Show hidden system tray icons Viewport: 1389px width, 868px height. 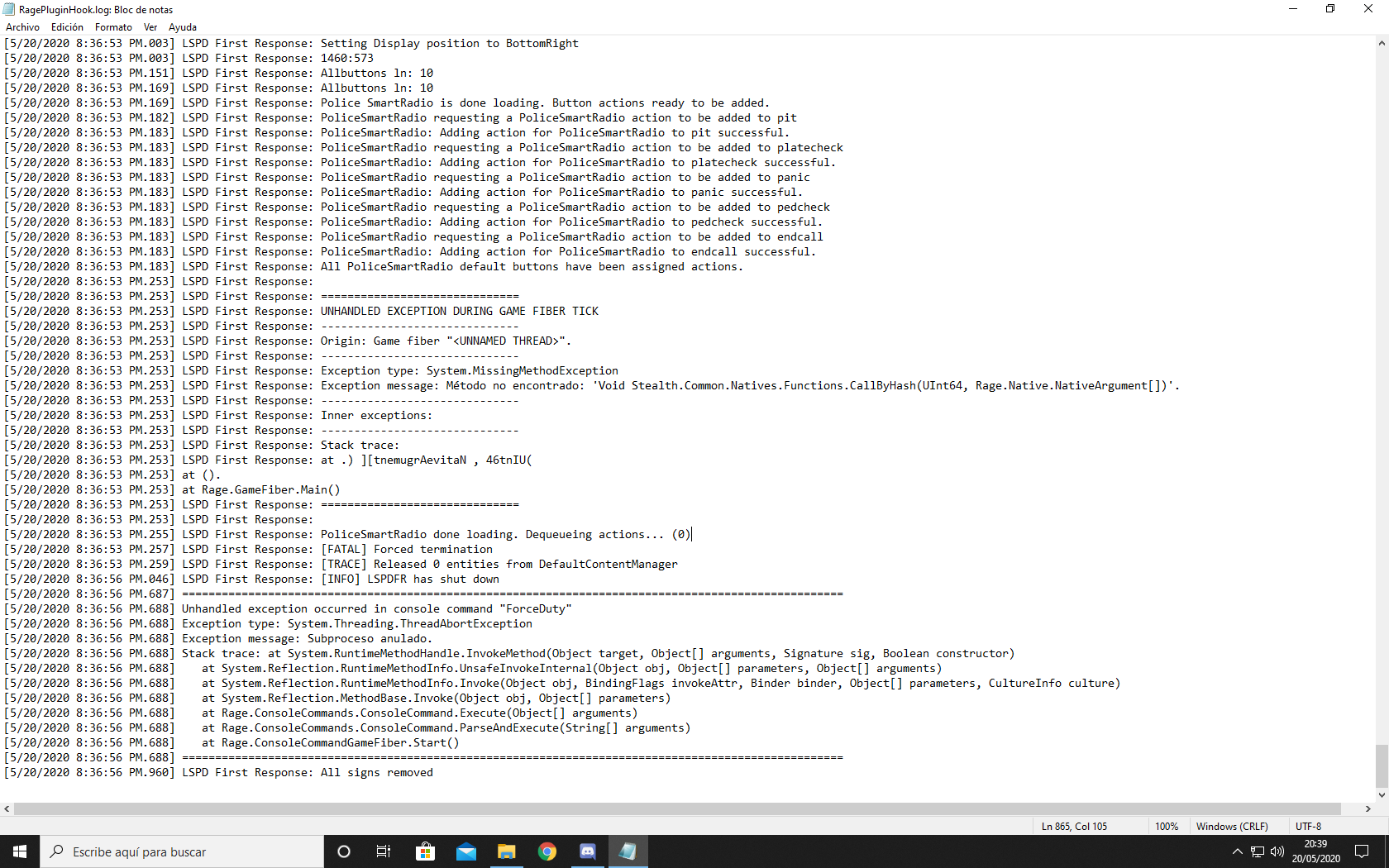click(x=1237, y=851)
